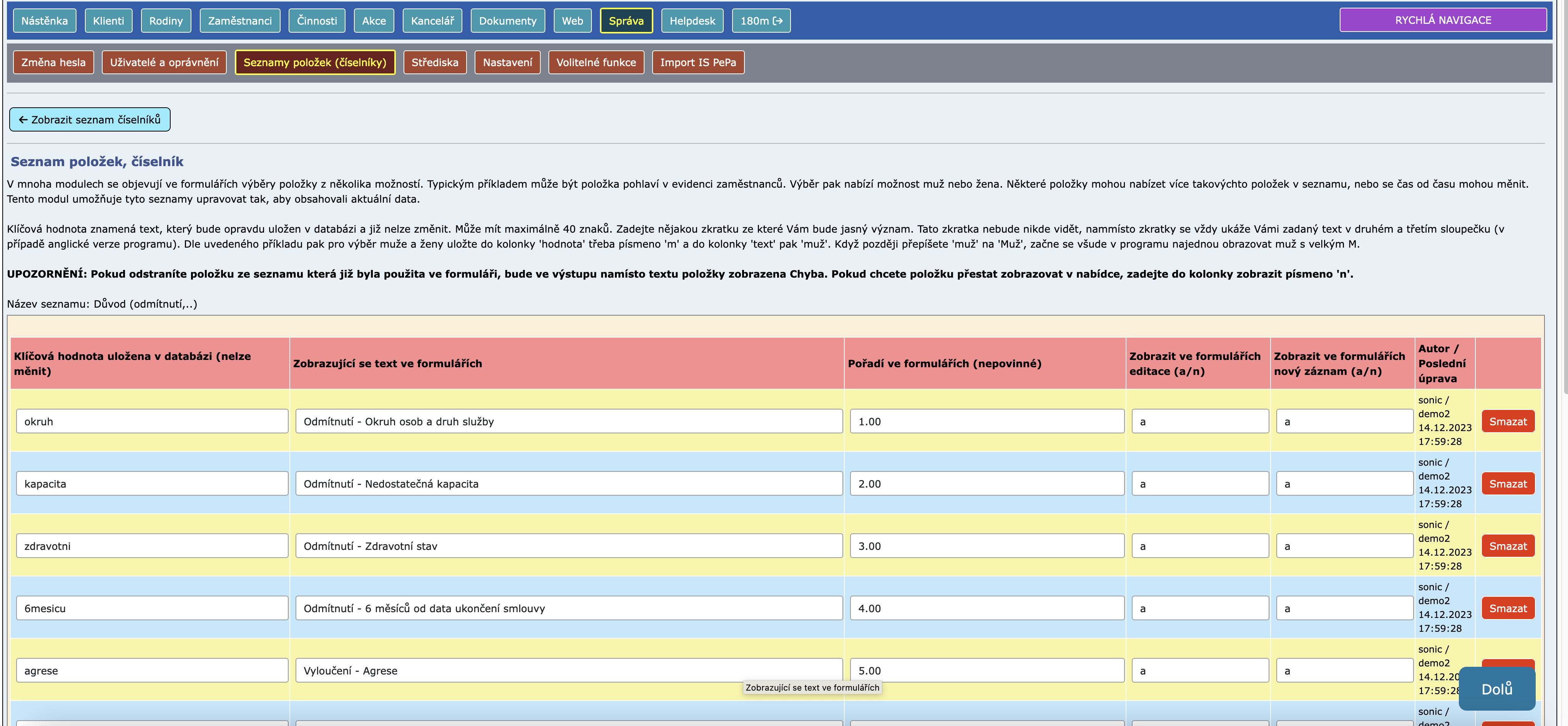Open the Import IS PePa submenu
Screen dimensions: 1568x726
point(698,62)
